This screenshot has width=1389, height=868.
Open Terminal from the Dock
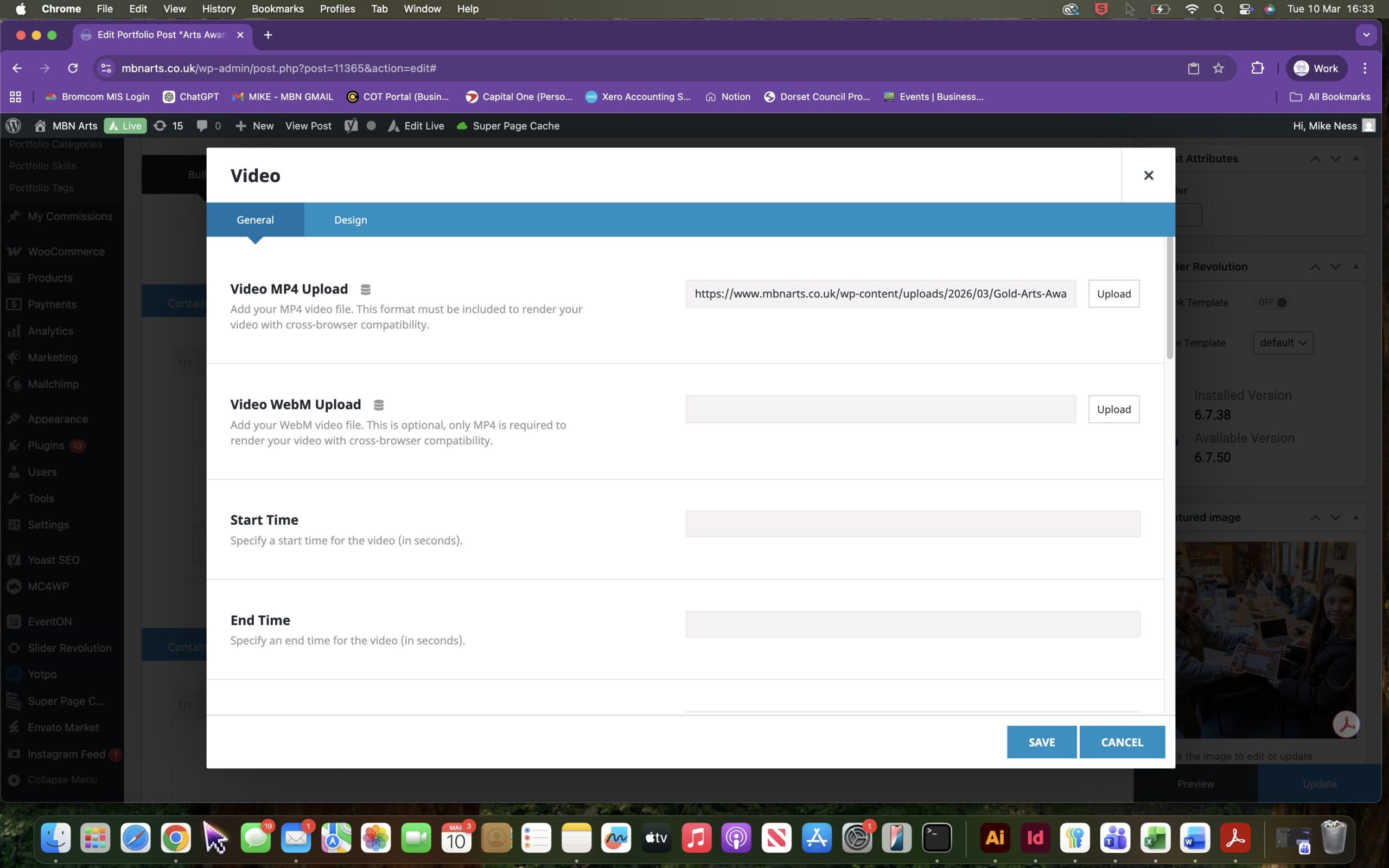tap(936, 838)
